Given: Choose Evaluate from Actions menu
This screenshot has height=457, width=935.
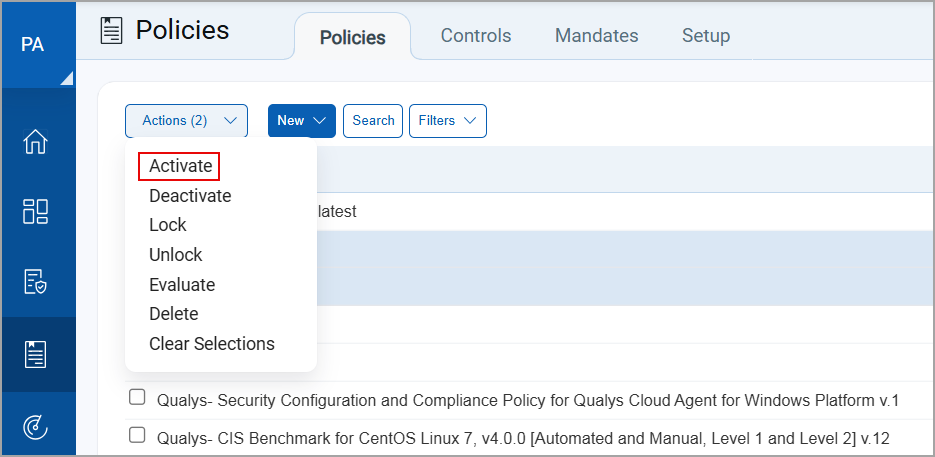Looking at the screenshot, I should pyautogui.click(x=182, y=285).
